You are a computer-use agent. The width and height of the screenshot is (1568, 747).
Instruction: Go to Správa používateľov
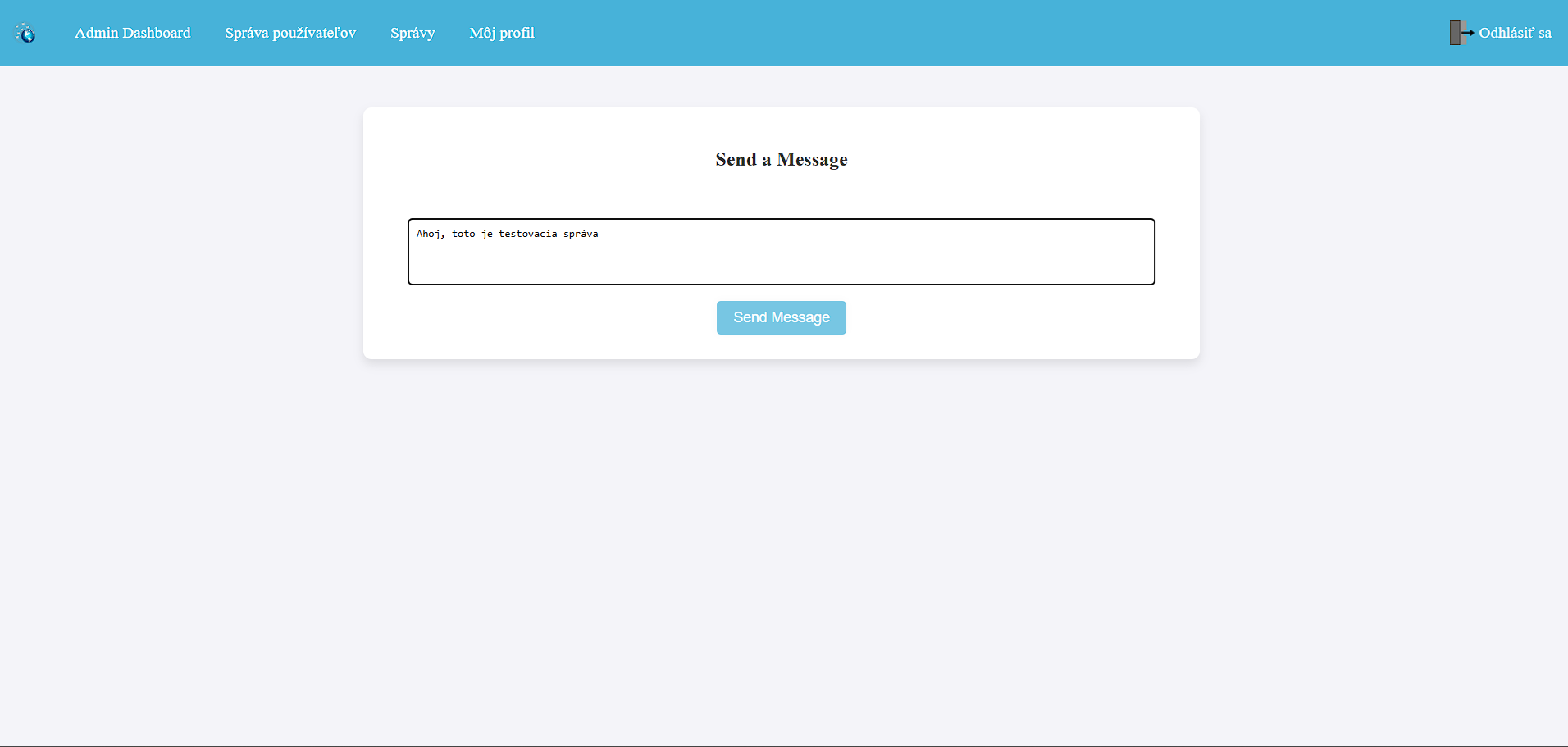(290, 33)
